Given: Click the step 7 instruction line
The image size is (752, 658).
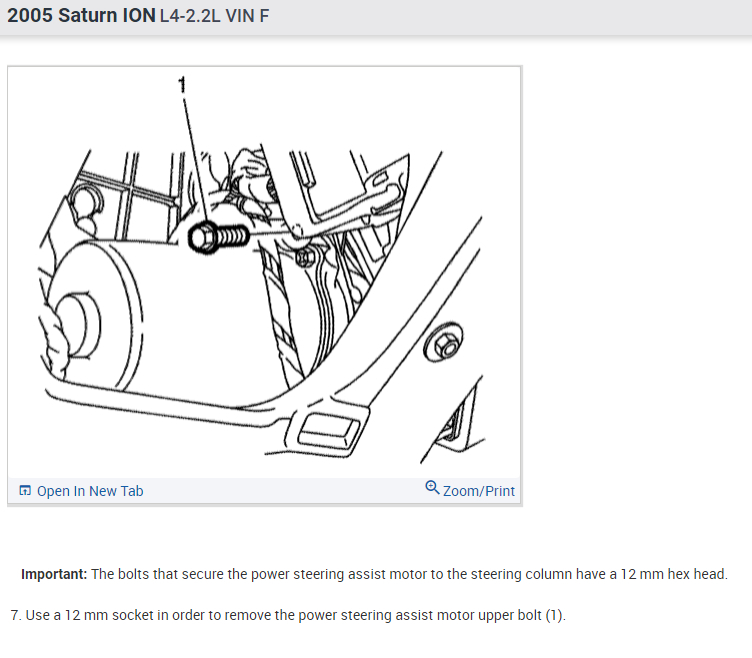Looking at the screenshot, I should coord(288,615).
